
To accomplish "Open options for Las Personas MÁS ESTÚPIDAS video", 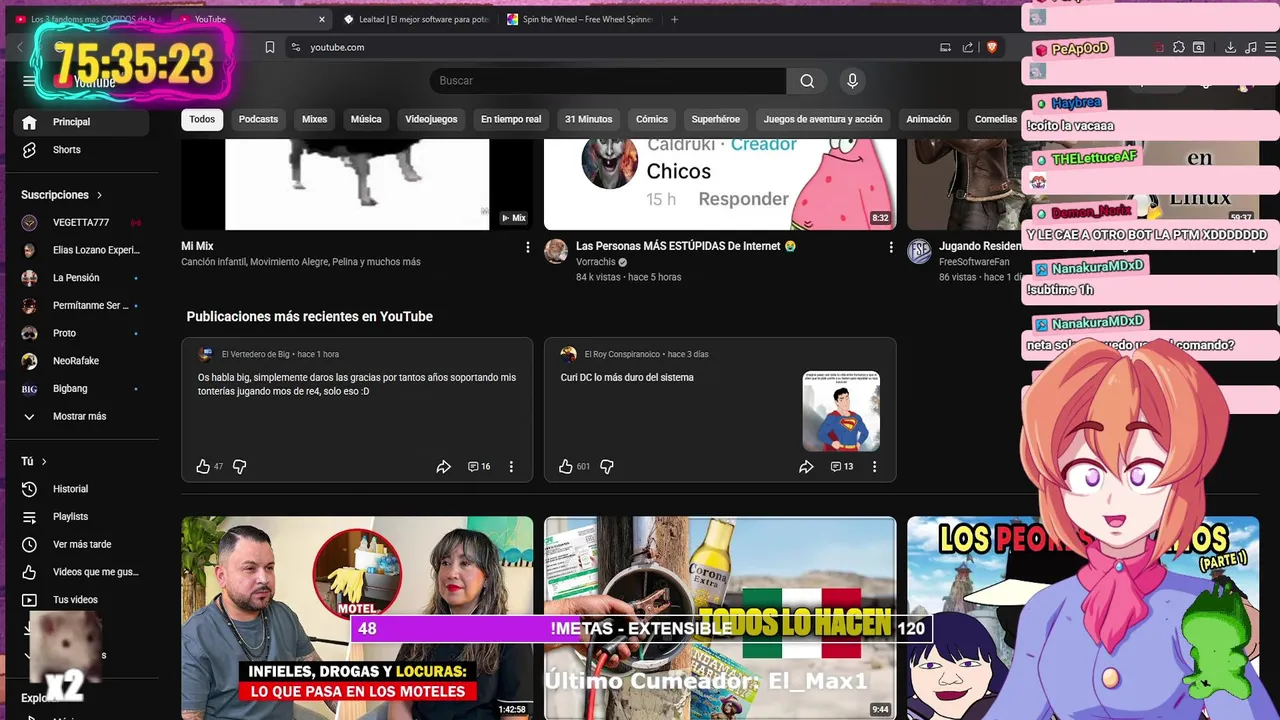I will pos(891,247).
